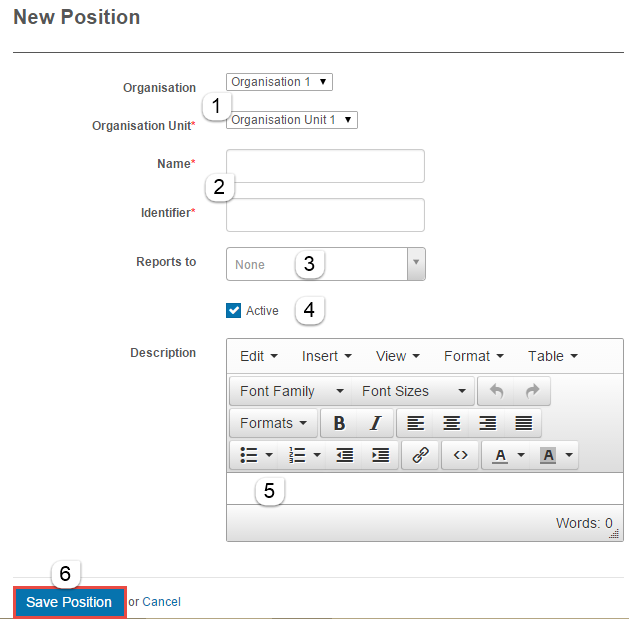Image resolution: width=629 pixels, height=619 pixels.
Task: Open the Insert menu
Action: coord(327,356)
